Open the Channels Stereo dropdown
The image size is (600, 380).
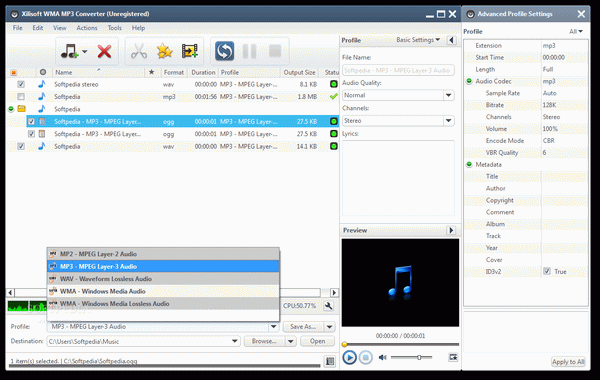448,121
